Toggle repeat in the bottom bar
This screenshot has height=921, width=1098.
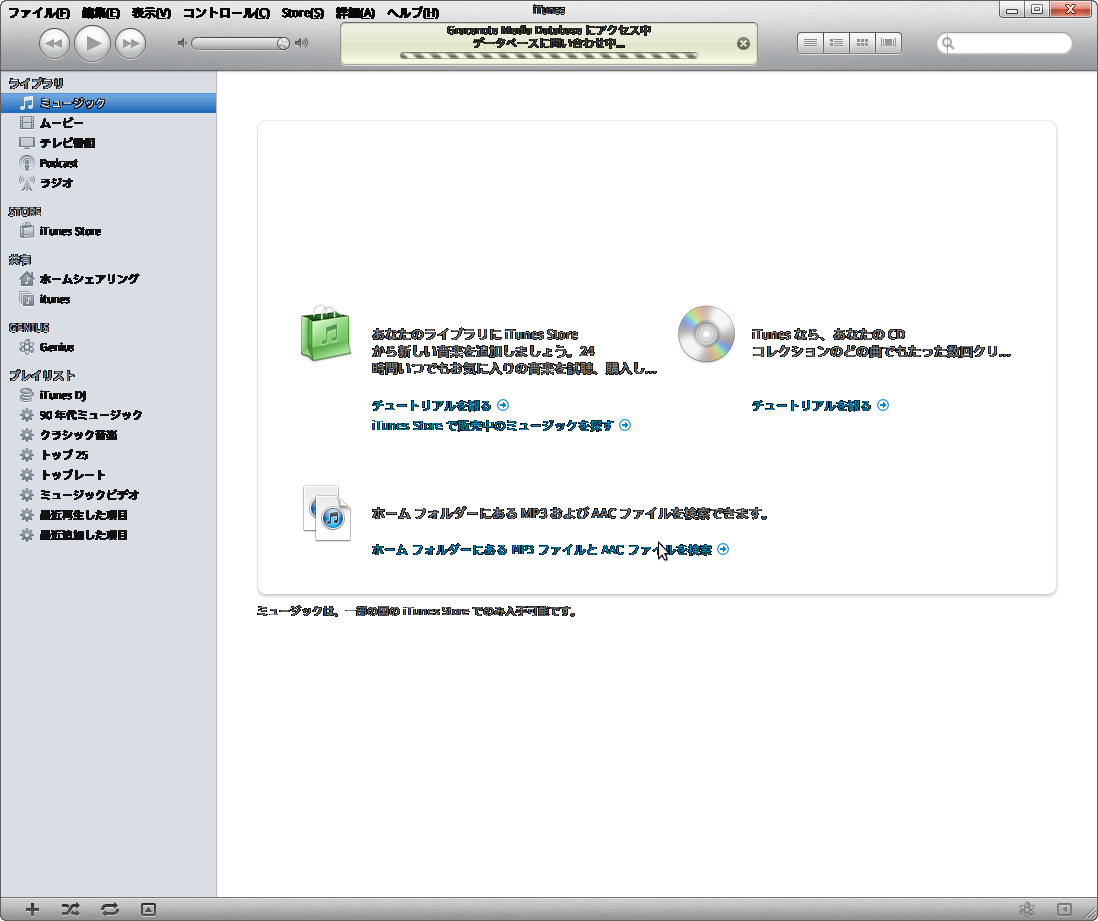click(x=109, y=909)
